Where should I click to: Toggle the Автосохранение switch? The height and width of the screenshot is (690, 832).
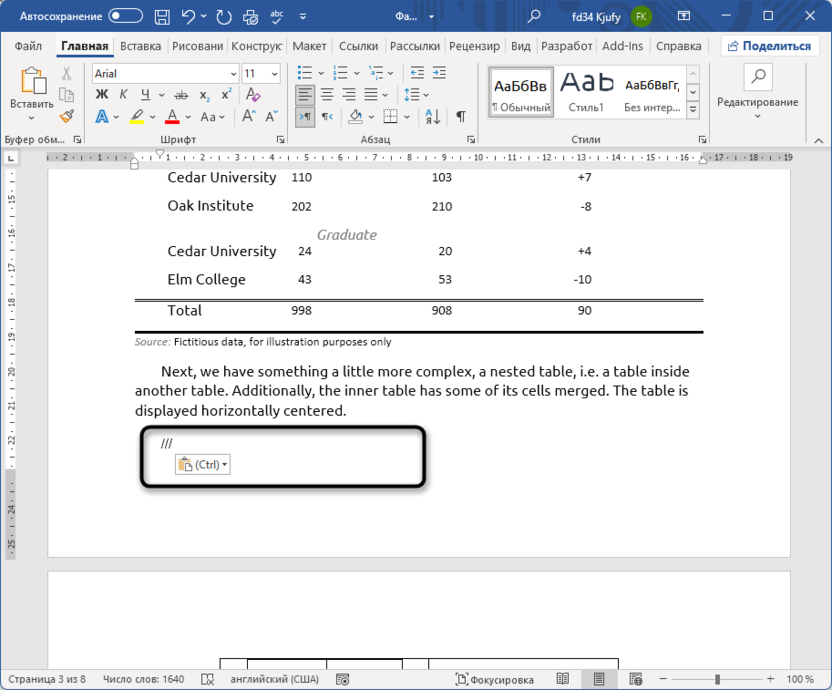pyautogui.click(x=126, y=16)
